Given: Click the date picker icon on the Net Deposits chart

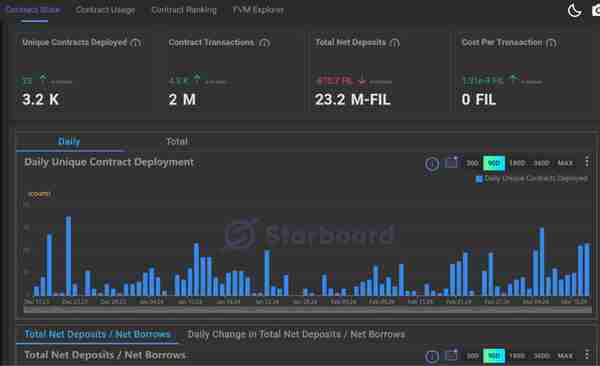Looking at the screenshot, I should (452, 355).
